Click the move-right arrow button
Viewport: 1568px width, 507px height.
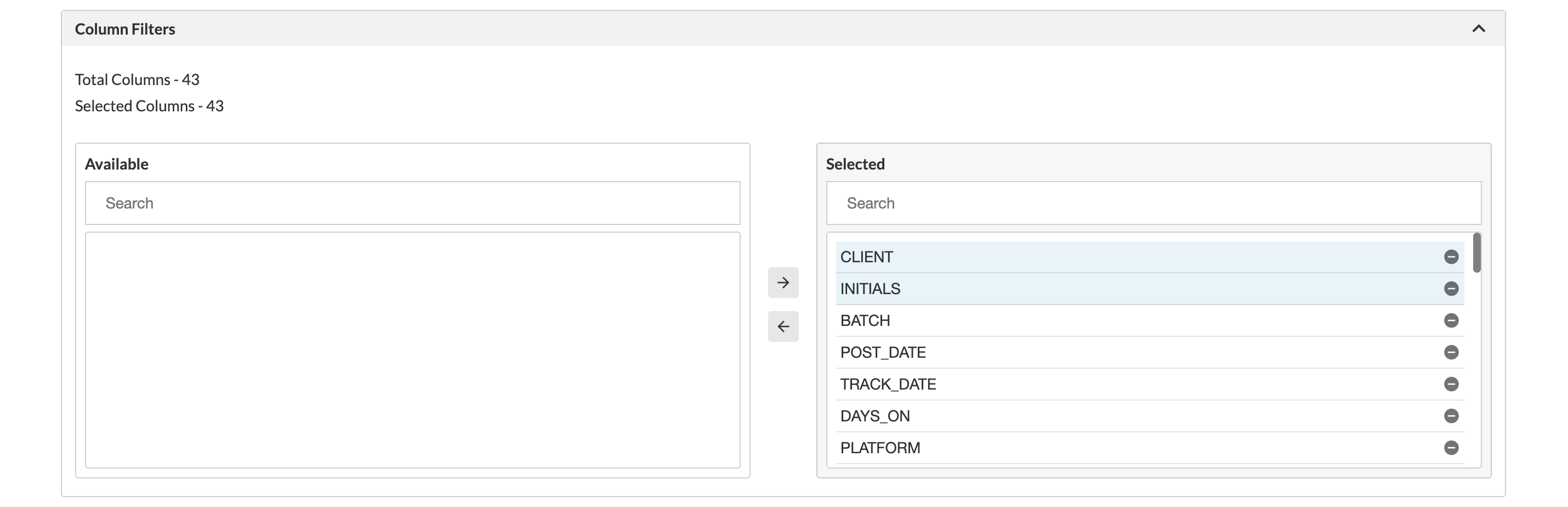pos(783,283)
